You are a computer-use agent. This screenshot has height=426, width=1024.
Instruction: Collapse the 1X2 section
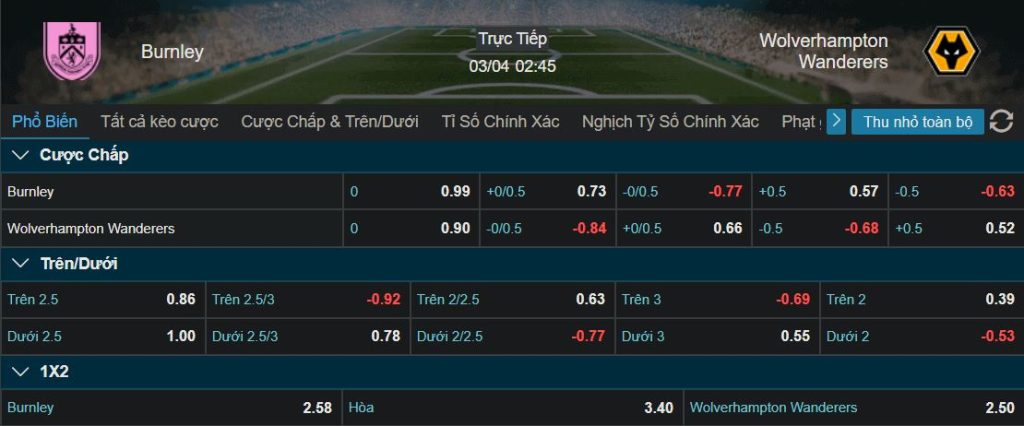point(20,372)
